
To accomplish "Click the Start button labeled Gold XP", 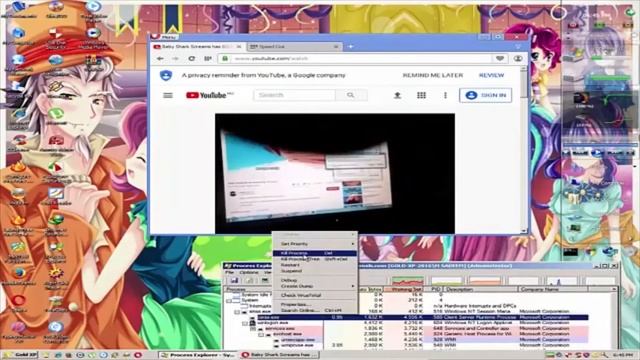I will tap(20, 355).
